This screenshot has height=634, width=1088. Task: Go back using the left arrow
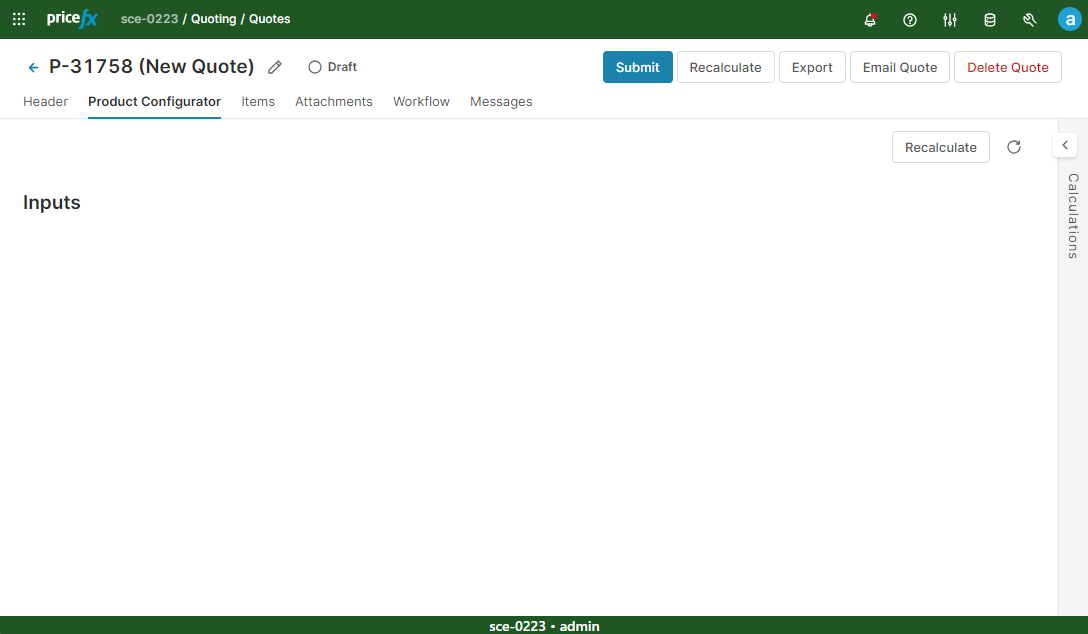click(33, 67)
